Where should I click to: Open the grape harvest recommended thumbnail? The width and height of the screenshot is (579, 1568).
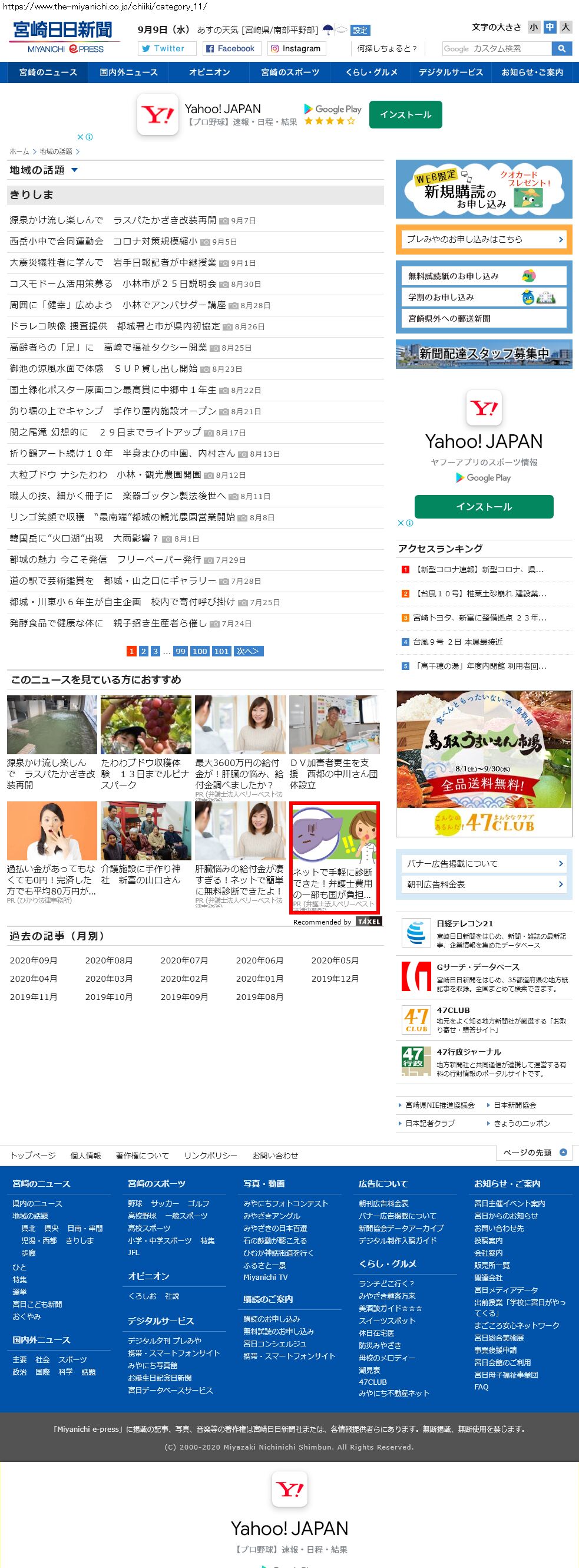pyautogui.click(x=146, y=725)
